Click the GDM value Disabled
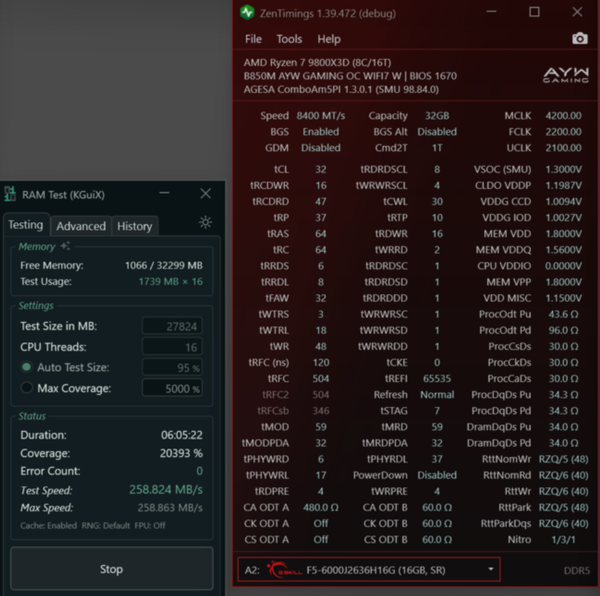The image size is (600, 596). pyautogui.click(x=321, y=148)
